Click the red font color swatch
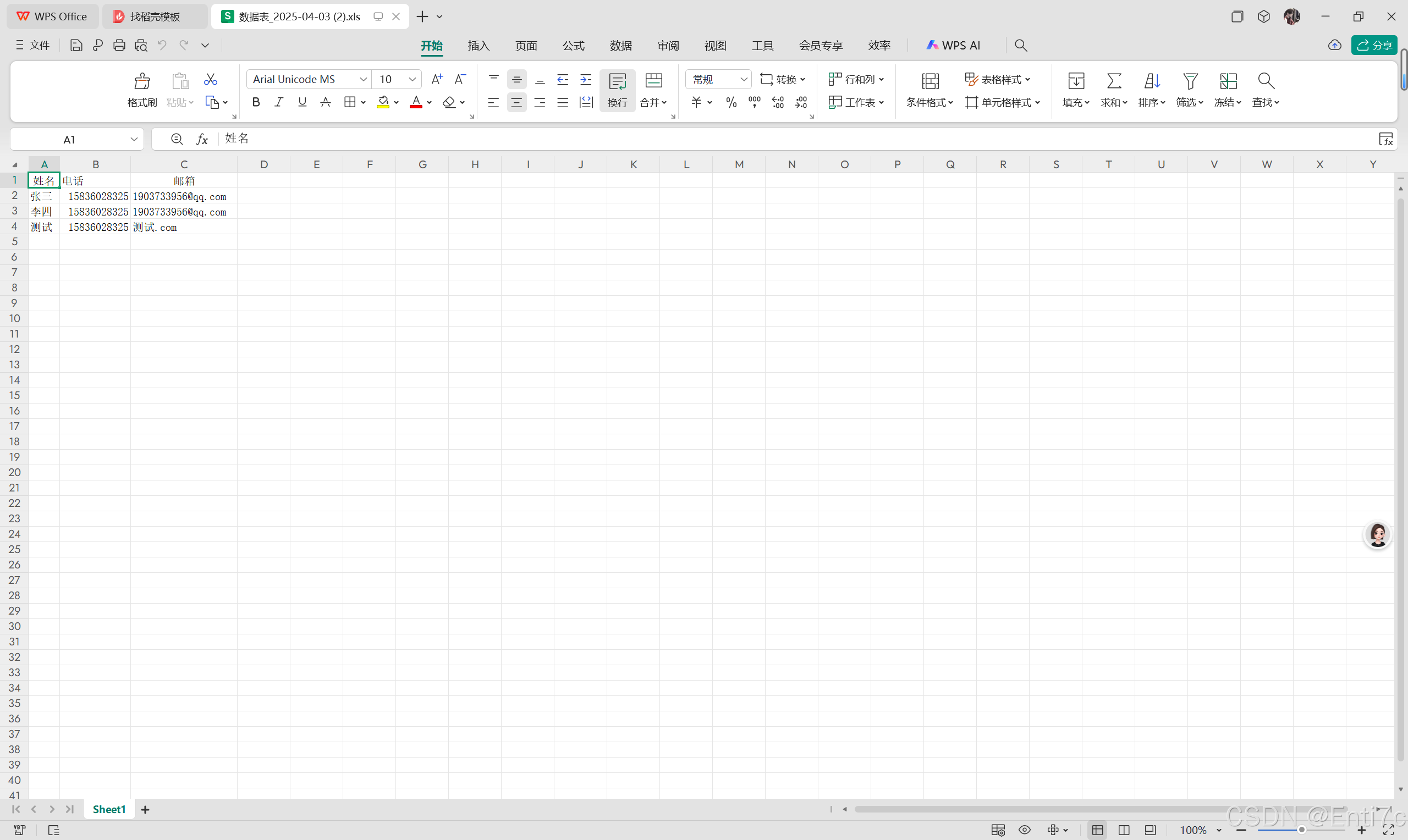The width and height of the screenshot is (1408, 840). (x=416, y=102)
